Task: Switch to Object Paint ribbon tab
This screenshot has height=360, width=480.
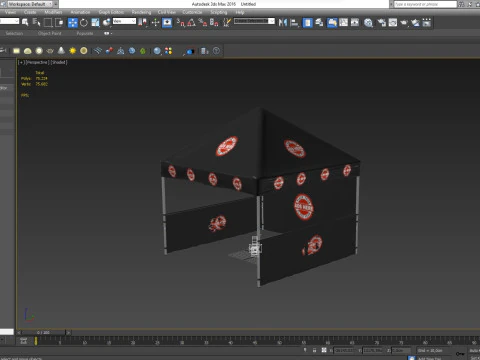Action: [50, 33]
